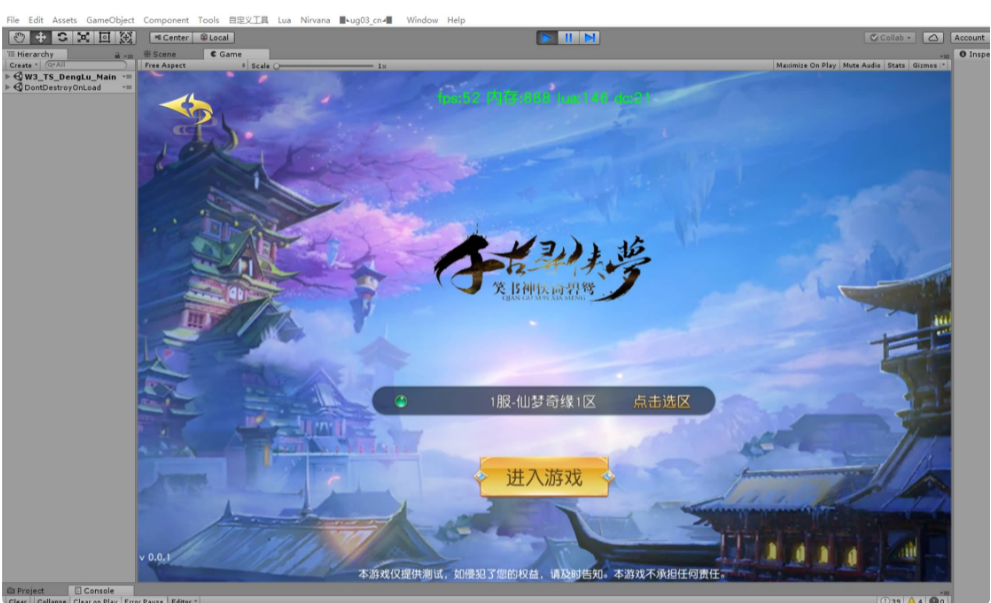Select the Move tool
This screenshot has width=991, height=603.
[x=41, y=37]
